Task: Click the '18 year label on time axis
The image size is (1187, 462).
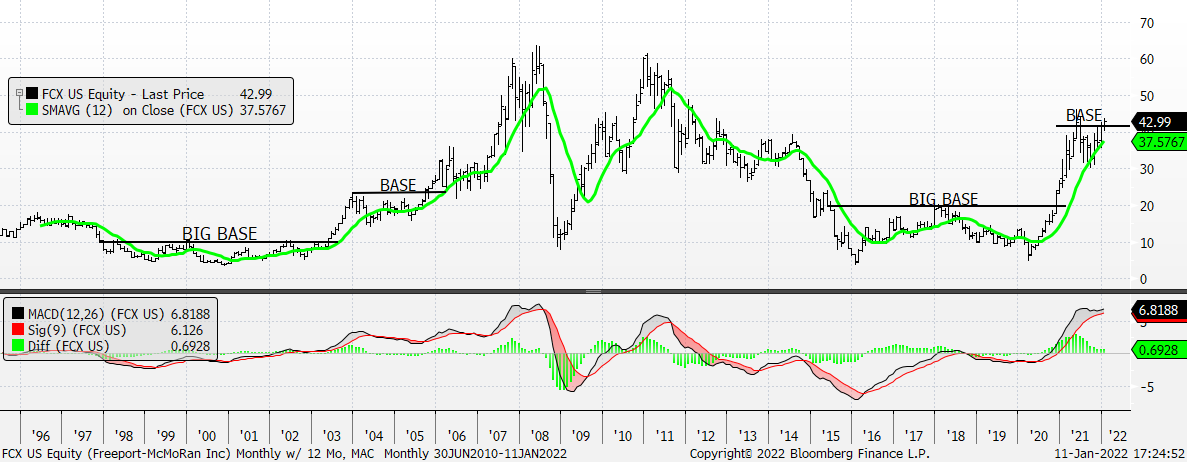Action: click(x=956, y=437)
